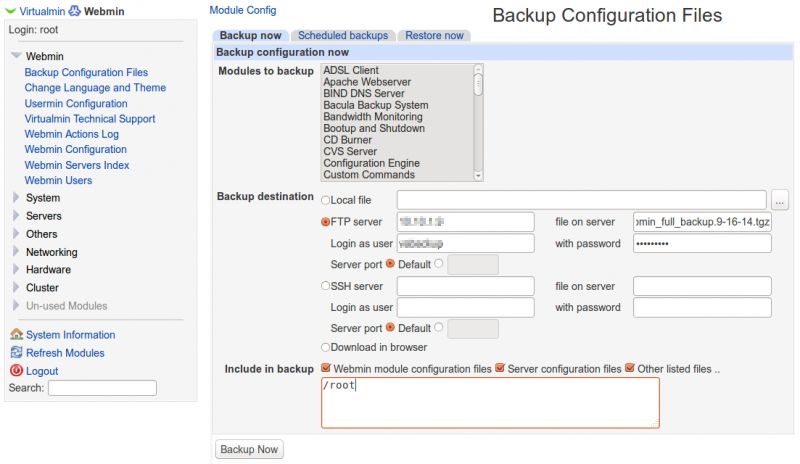Select Download in browser radio
This screenshot has height=464, width=800.
[325, 347]
